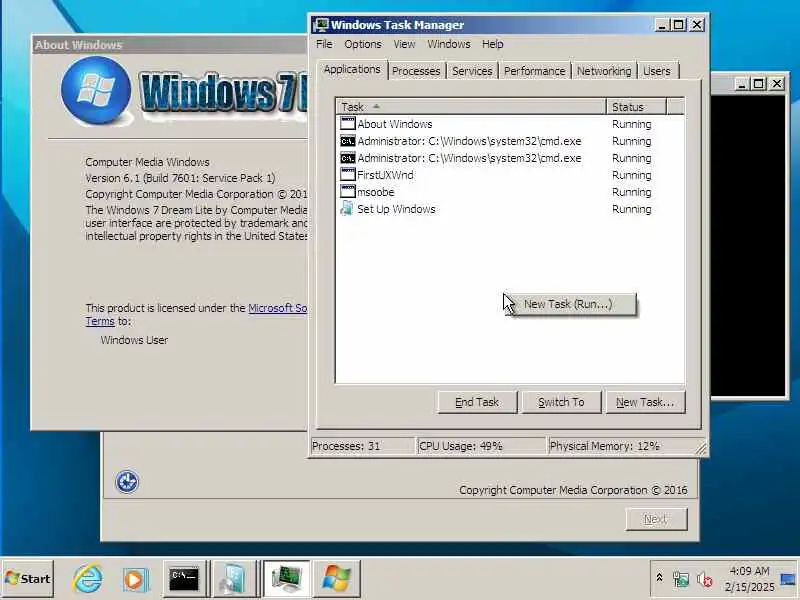Open the Microsoft Software License link
The width and height of the screenshot is (800, 600).
[278, 308]
